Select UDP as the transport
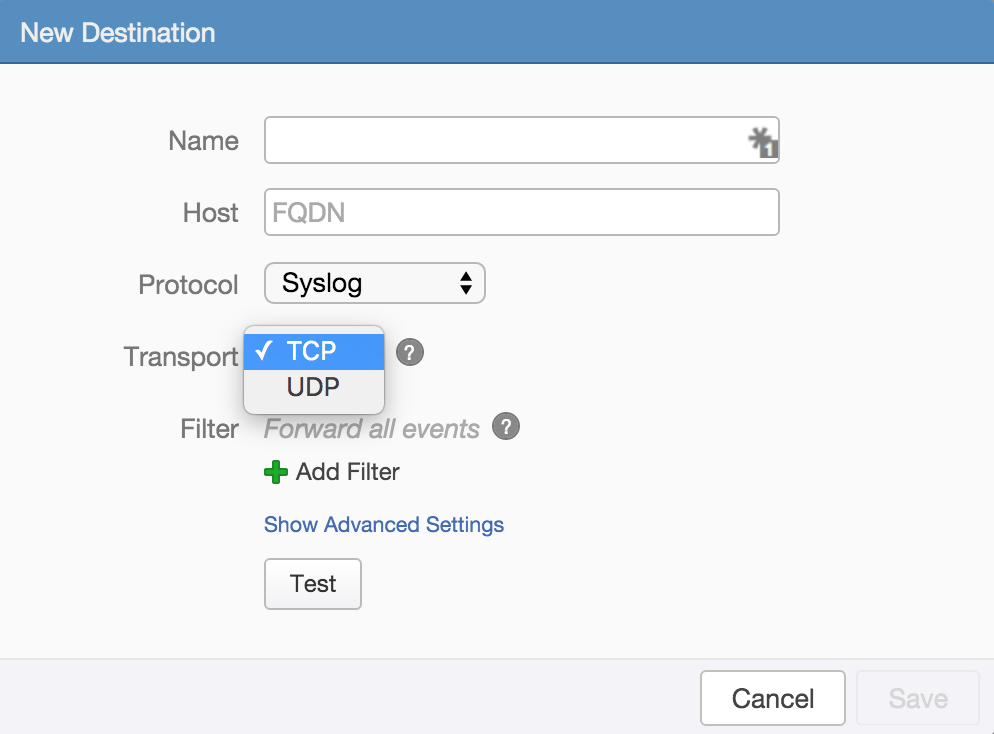 point(313,387)
